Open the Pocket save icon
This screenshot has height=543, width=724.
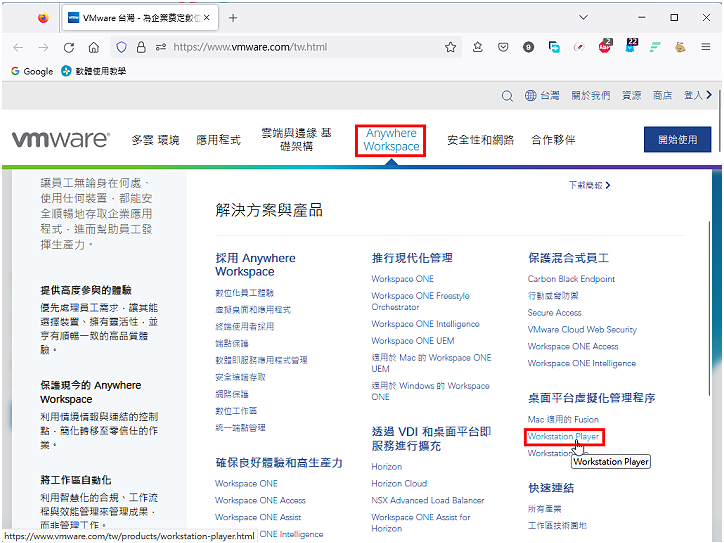coord(503,47)
